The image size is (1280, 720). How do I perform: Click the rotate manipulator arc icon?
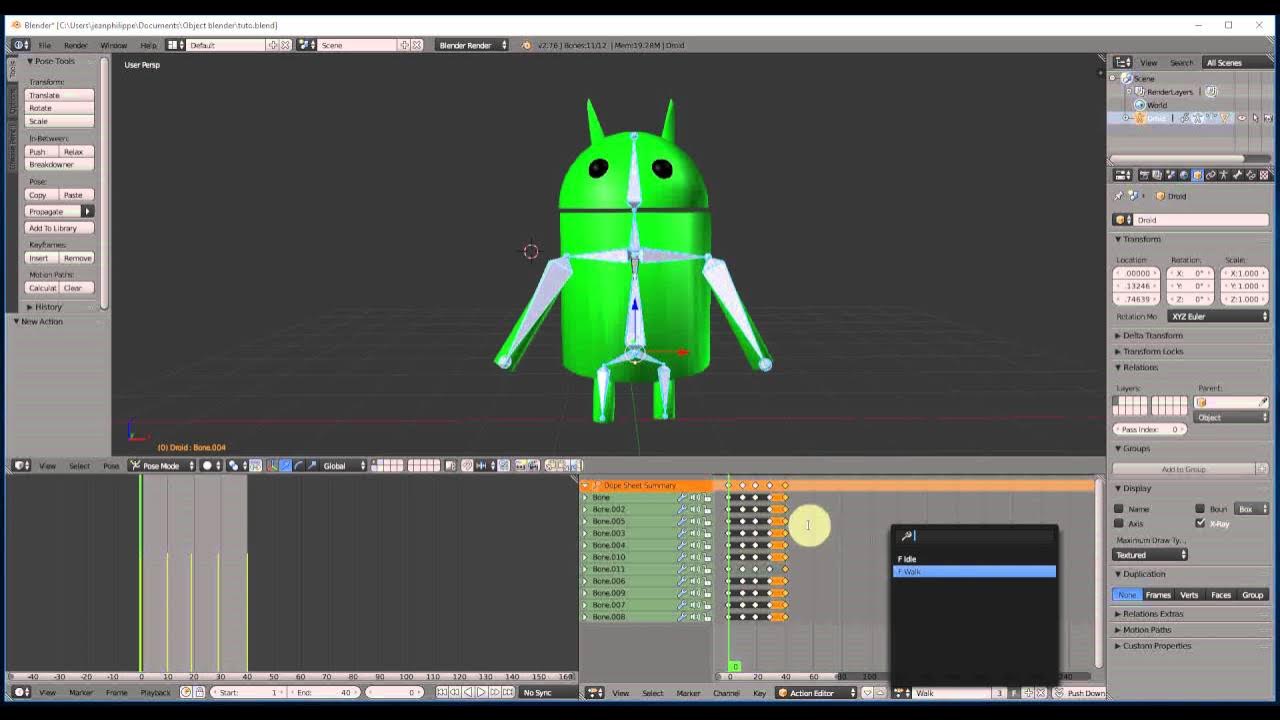click(x=298, y=465)
